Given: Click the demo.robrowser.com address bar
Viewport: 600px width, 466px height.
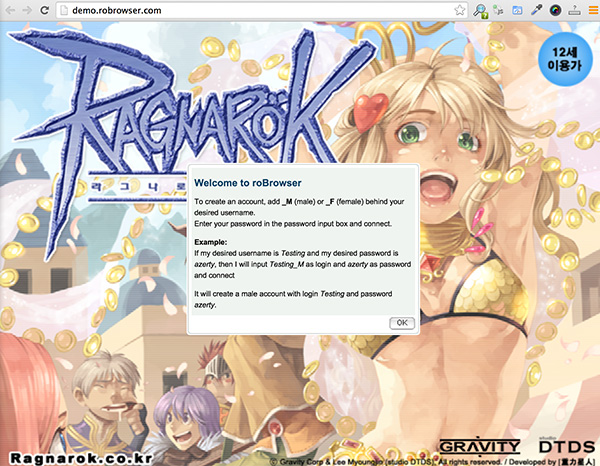Looking at the screenshot, I should pyautogui.click(x=262, y=10).
